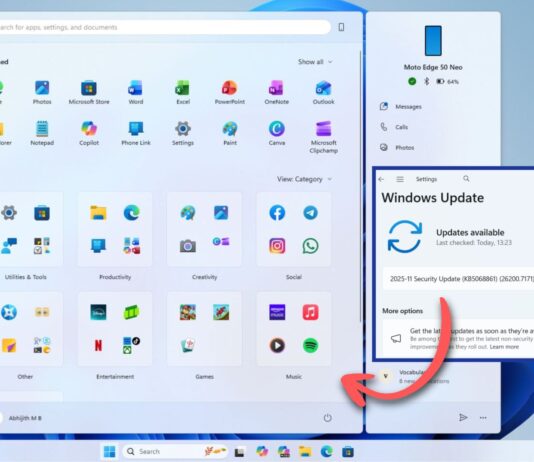Image resolution: width=534 pixels, height=462 pixels.
Task: Open Canva pinned app
Action: (x=277, y=133)
